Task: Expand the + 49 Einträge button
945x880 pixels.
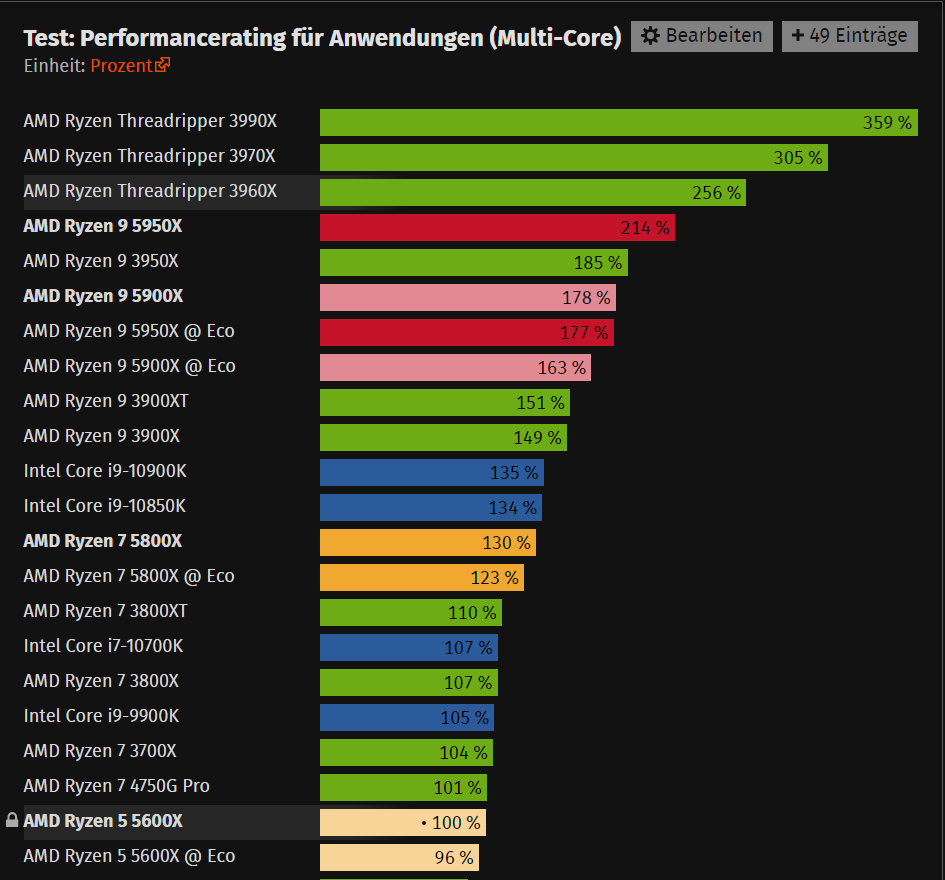Action: (x=849, y=36)
